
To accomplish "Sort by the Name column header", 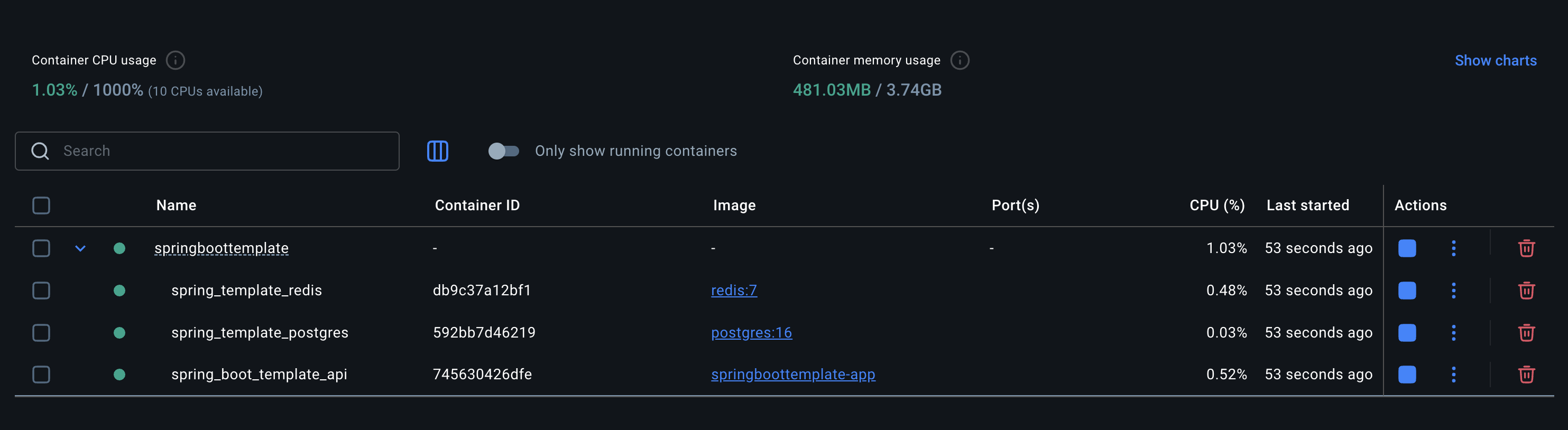I will (176, 205).
